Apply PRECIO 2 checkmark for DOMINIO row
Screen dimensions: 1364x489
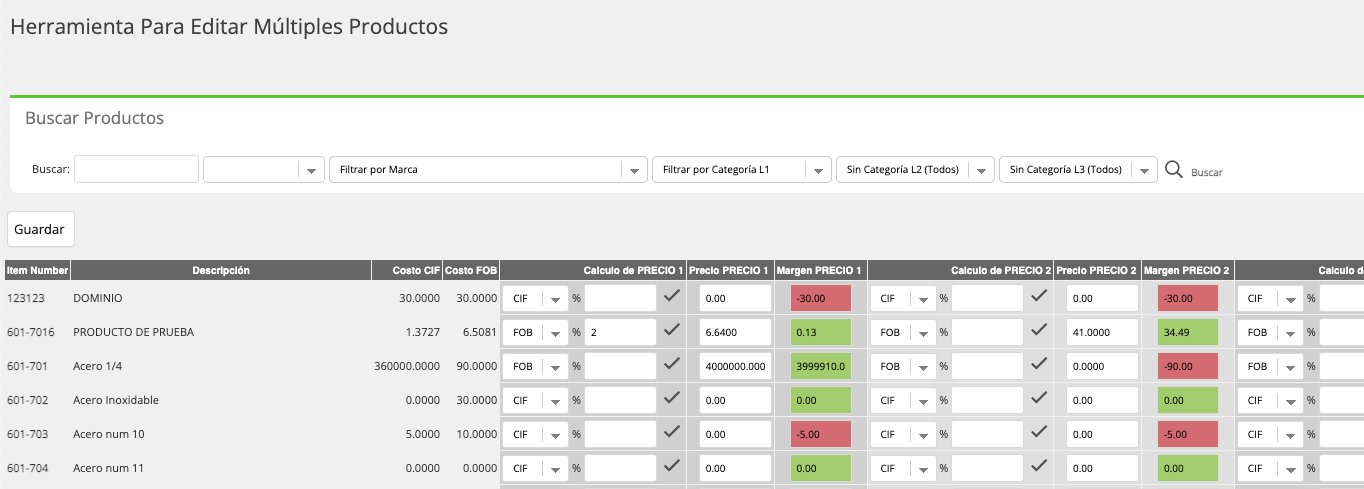(x=1039, y=296)
